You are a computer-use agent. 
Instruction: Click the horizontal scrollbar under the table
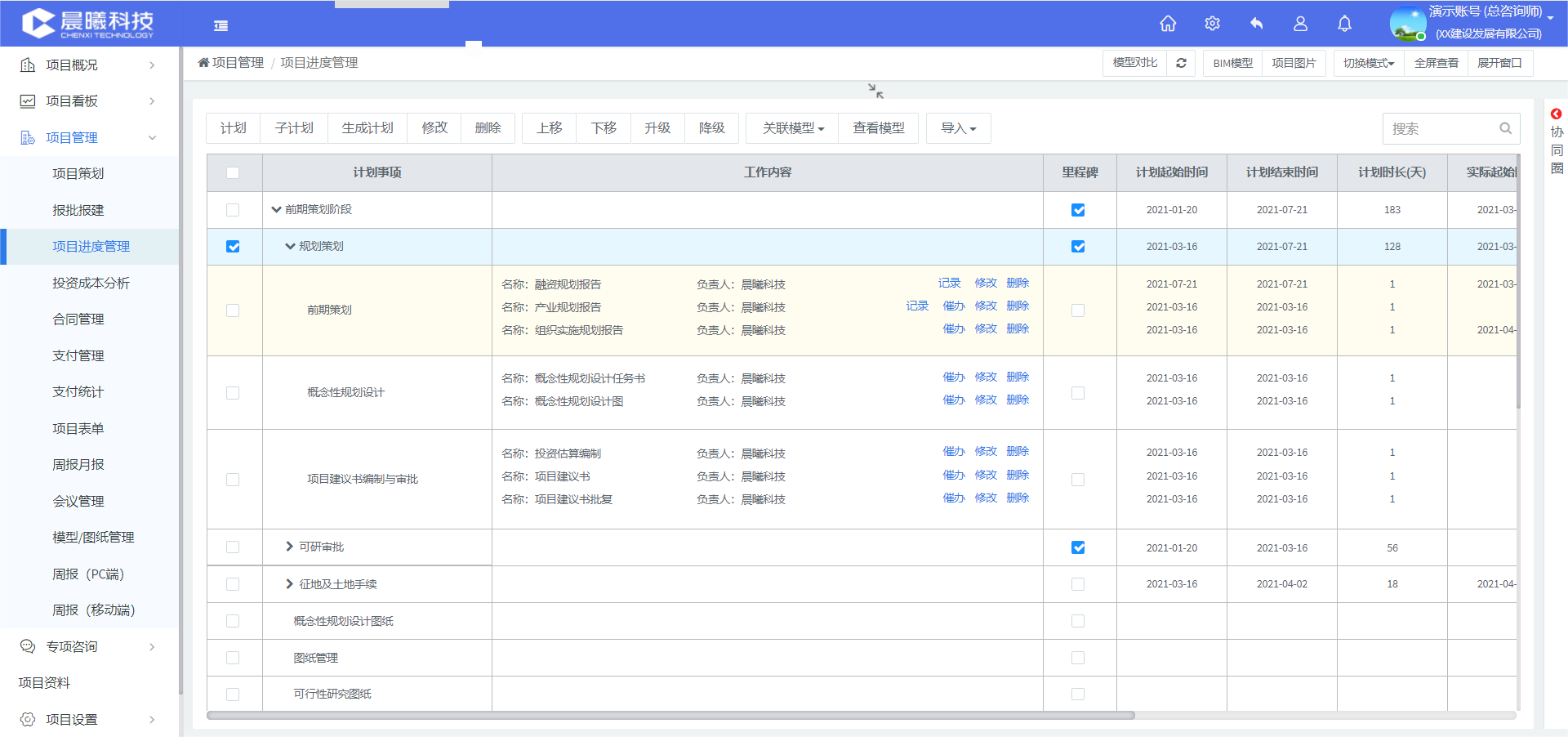(x=670, y=716)
